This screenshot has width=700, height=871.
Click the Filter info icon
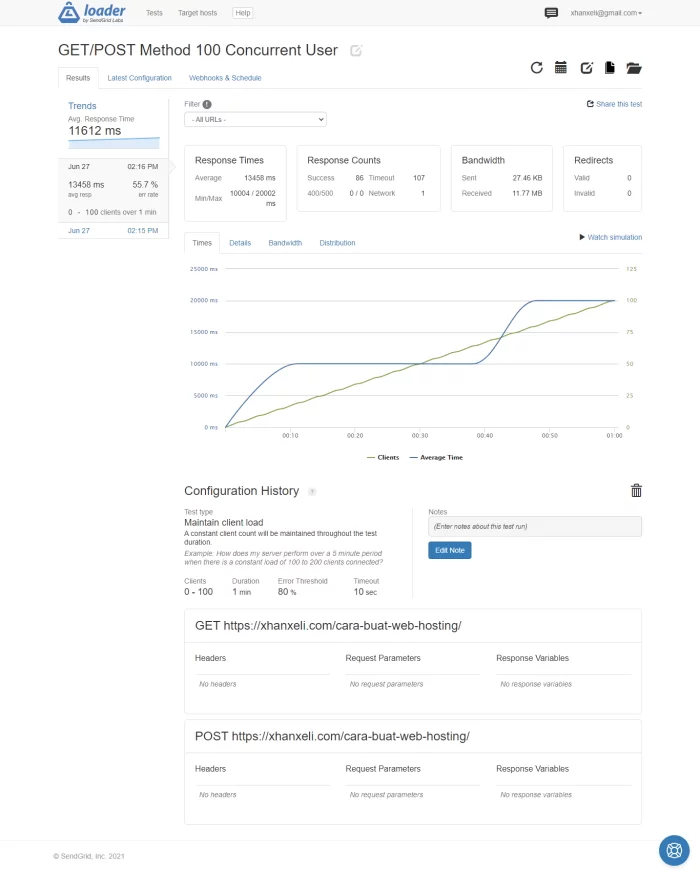click(207, 104)
